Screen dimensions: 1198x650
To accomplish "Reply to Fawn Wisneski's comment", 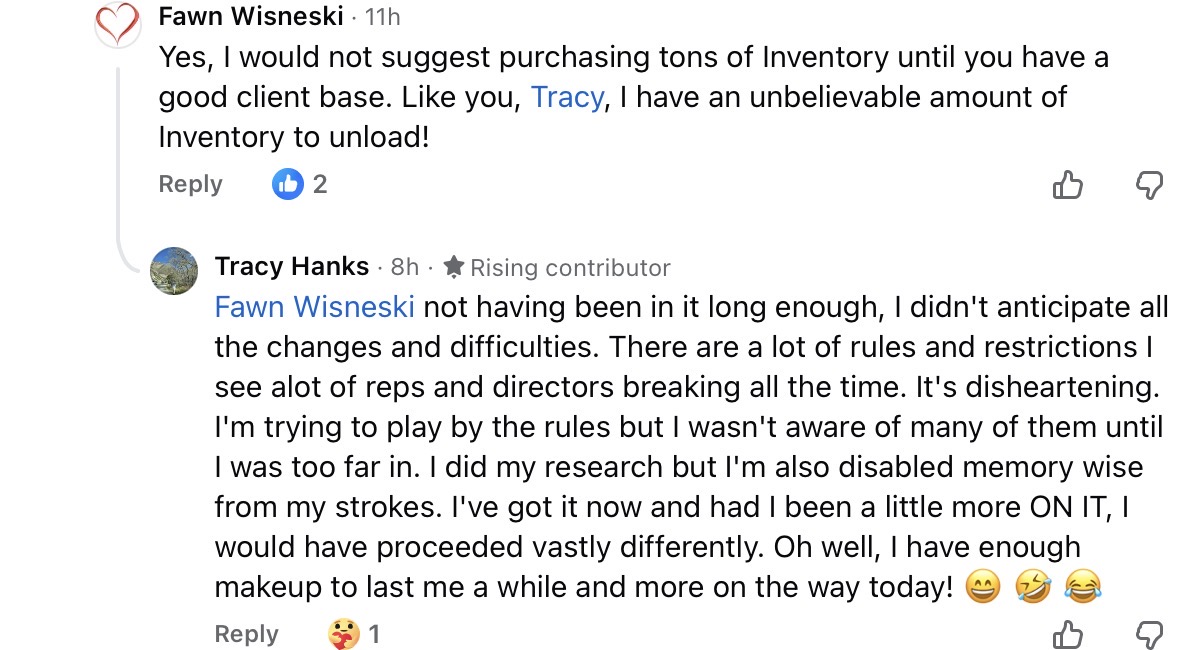I will [x=190, y=184].
